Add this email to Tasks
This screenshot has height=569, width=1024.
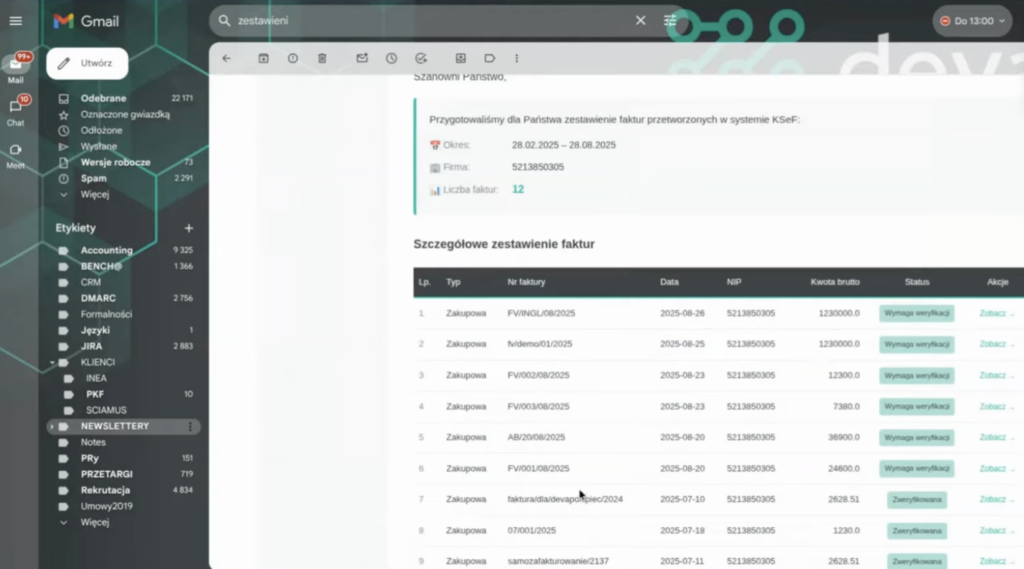[x=421, y=58]
